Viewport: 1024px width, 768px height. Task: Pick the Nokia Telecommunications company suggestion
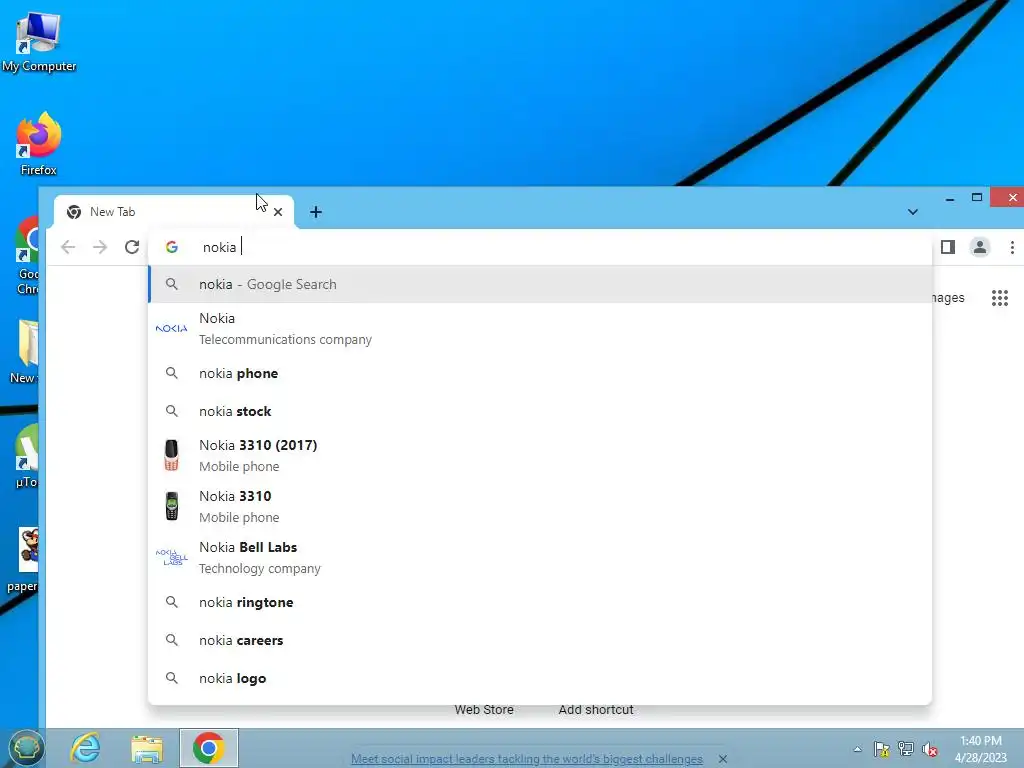coord(541,328)
